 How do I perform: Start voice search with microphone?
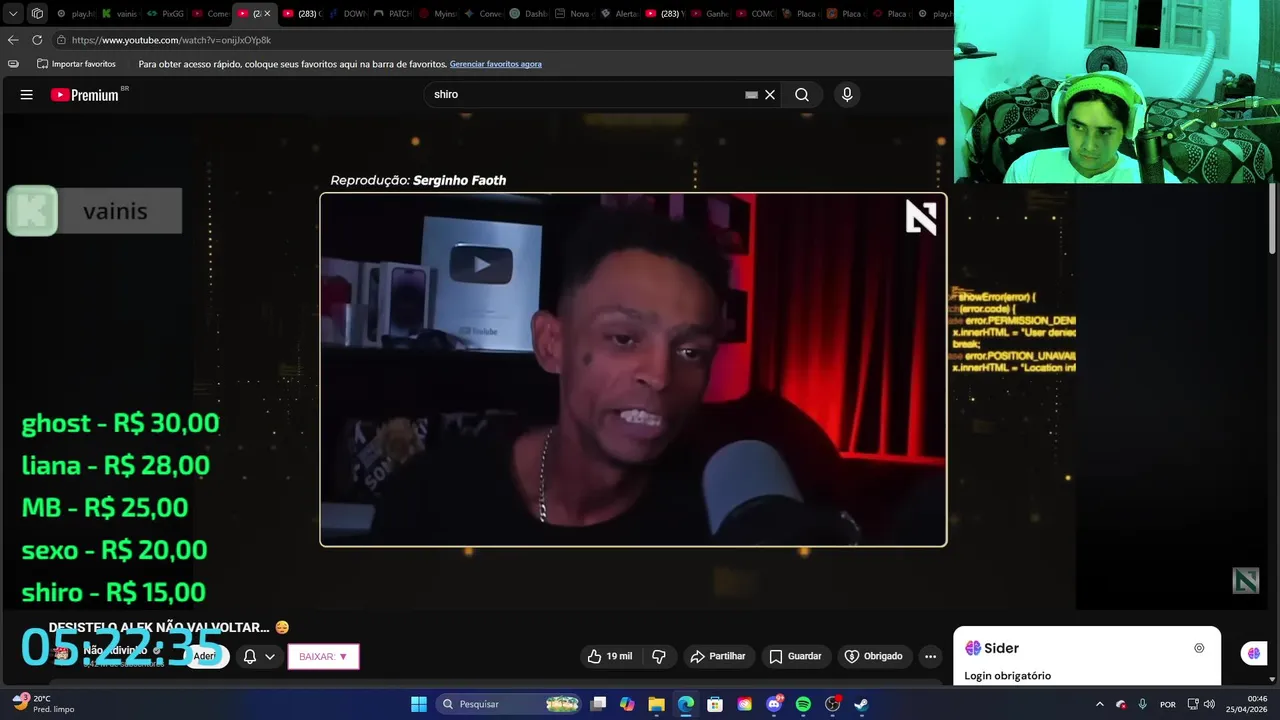click(847, 94)
